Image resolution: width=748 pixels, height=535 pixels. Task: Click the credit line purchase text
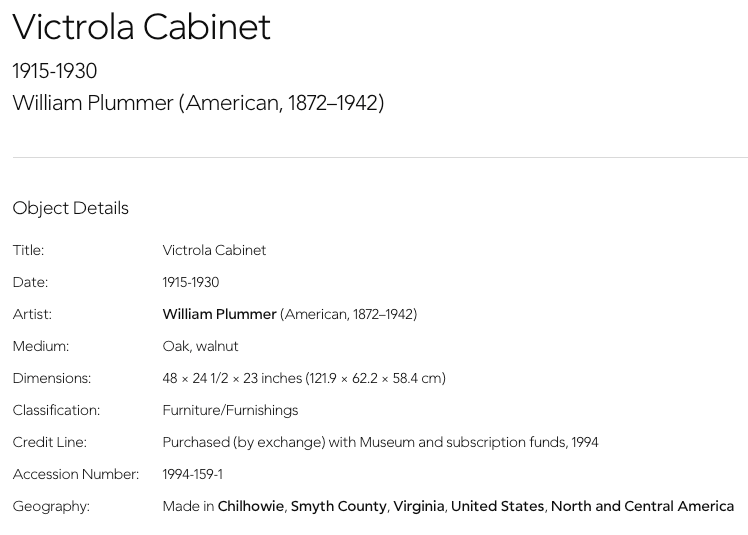380,442
